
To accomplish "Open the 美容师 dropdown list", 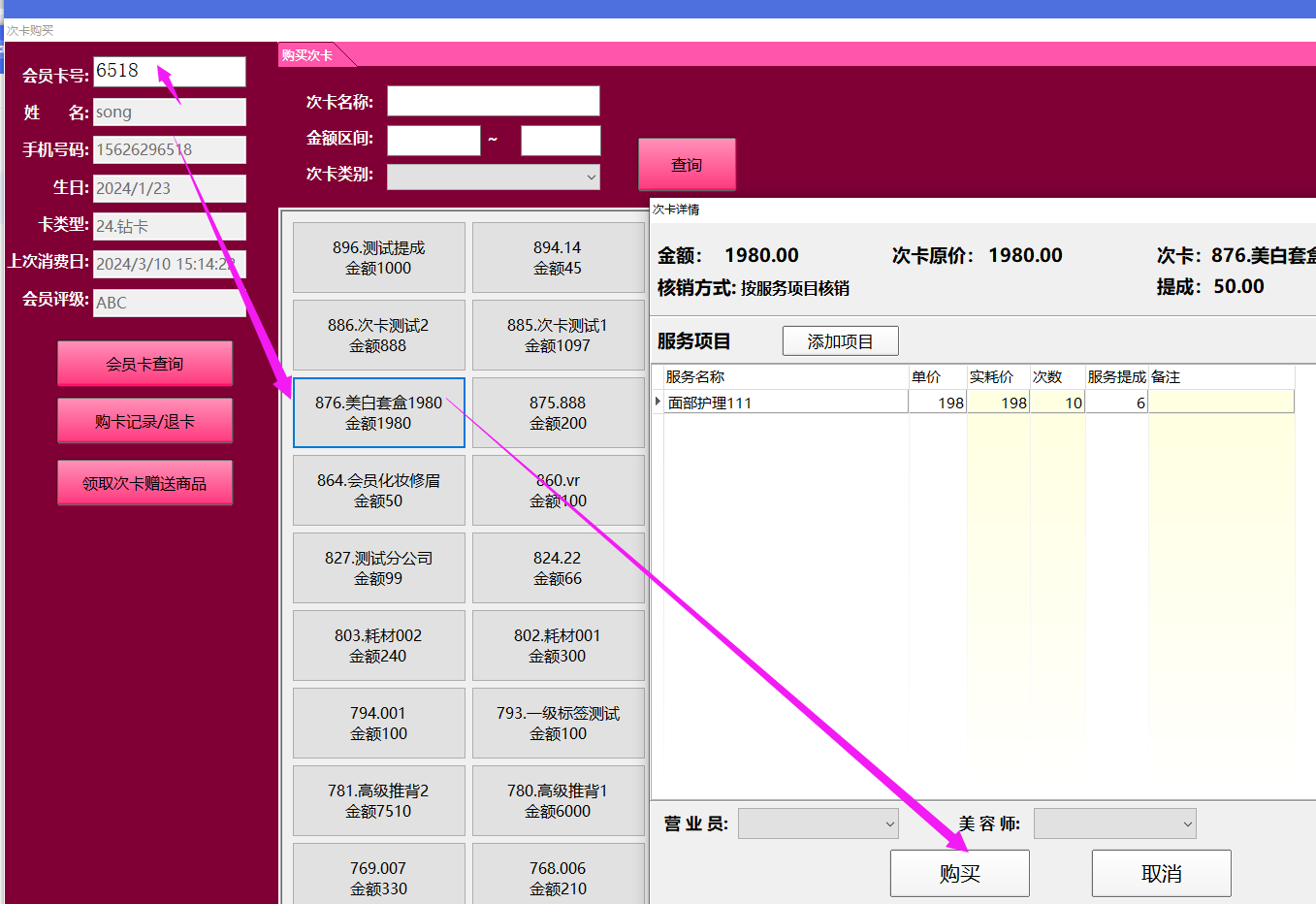I will [1114, 823].
